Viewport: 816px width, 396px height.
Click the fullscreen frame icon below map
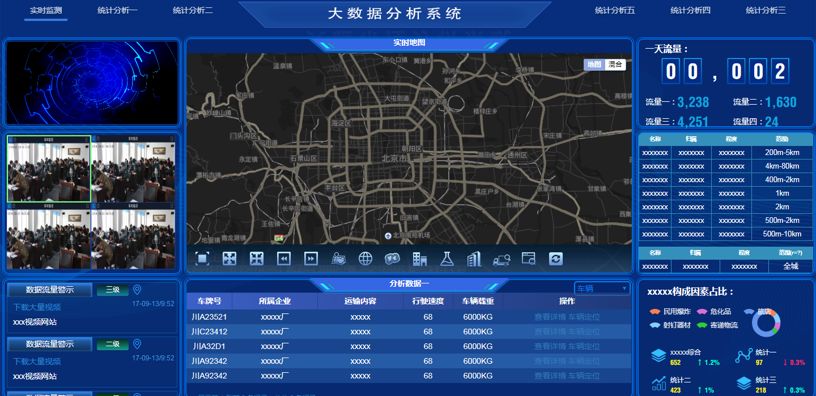tap(202, 259)
